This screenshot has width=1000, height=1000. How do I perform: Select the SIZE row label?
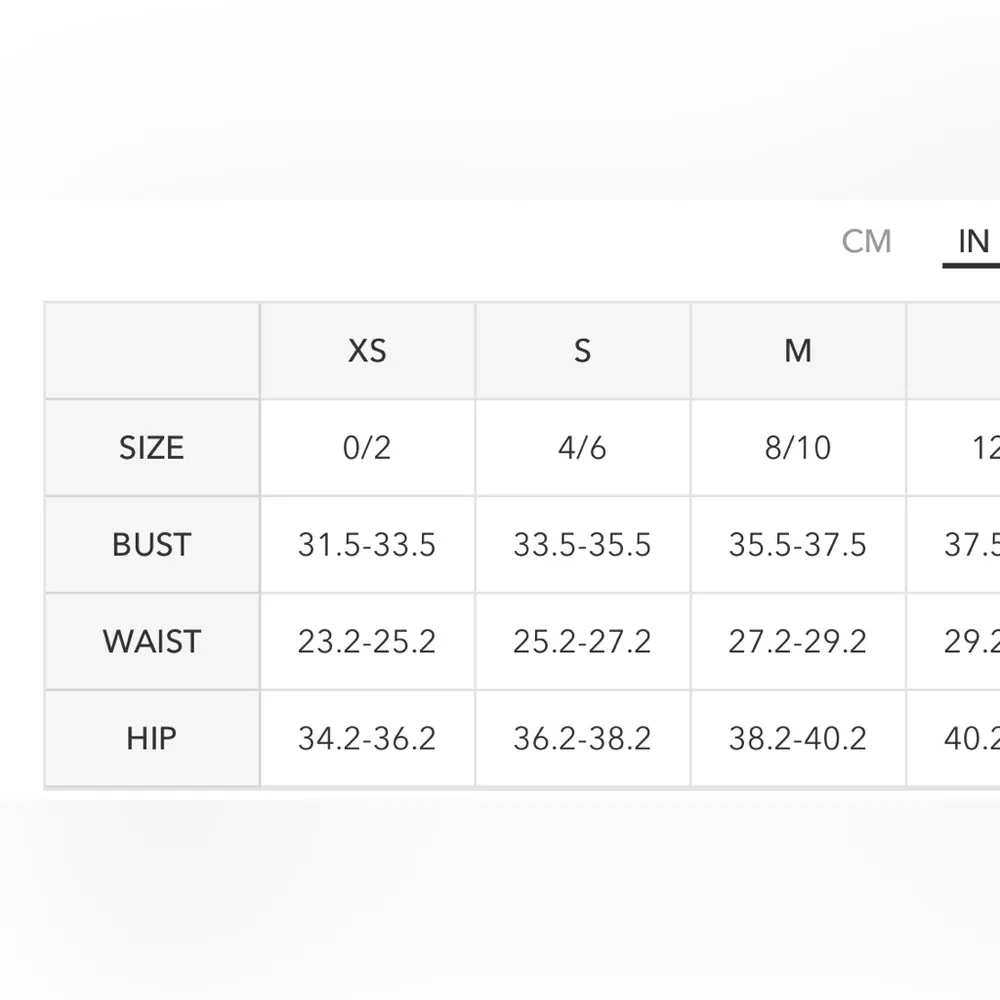pyautogui.click(x=151, y=447)
